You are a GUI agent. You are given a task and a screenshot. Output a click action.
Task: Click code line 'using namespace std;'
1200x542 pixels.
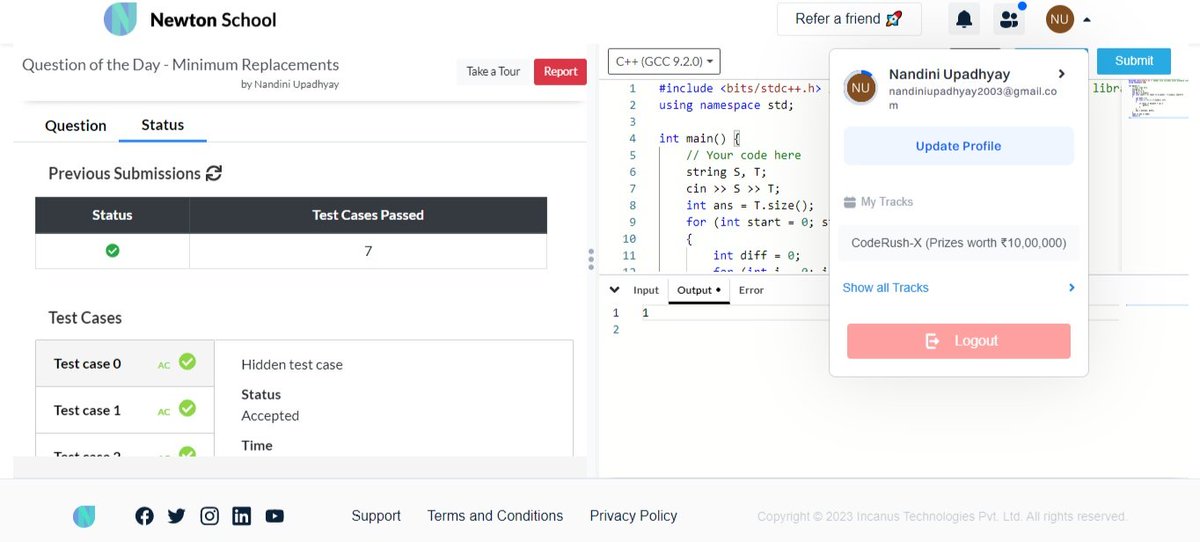click(x=726, y=105)
